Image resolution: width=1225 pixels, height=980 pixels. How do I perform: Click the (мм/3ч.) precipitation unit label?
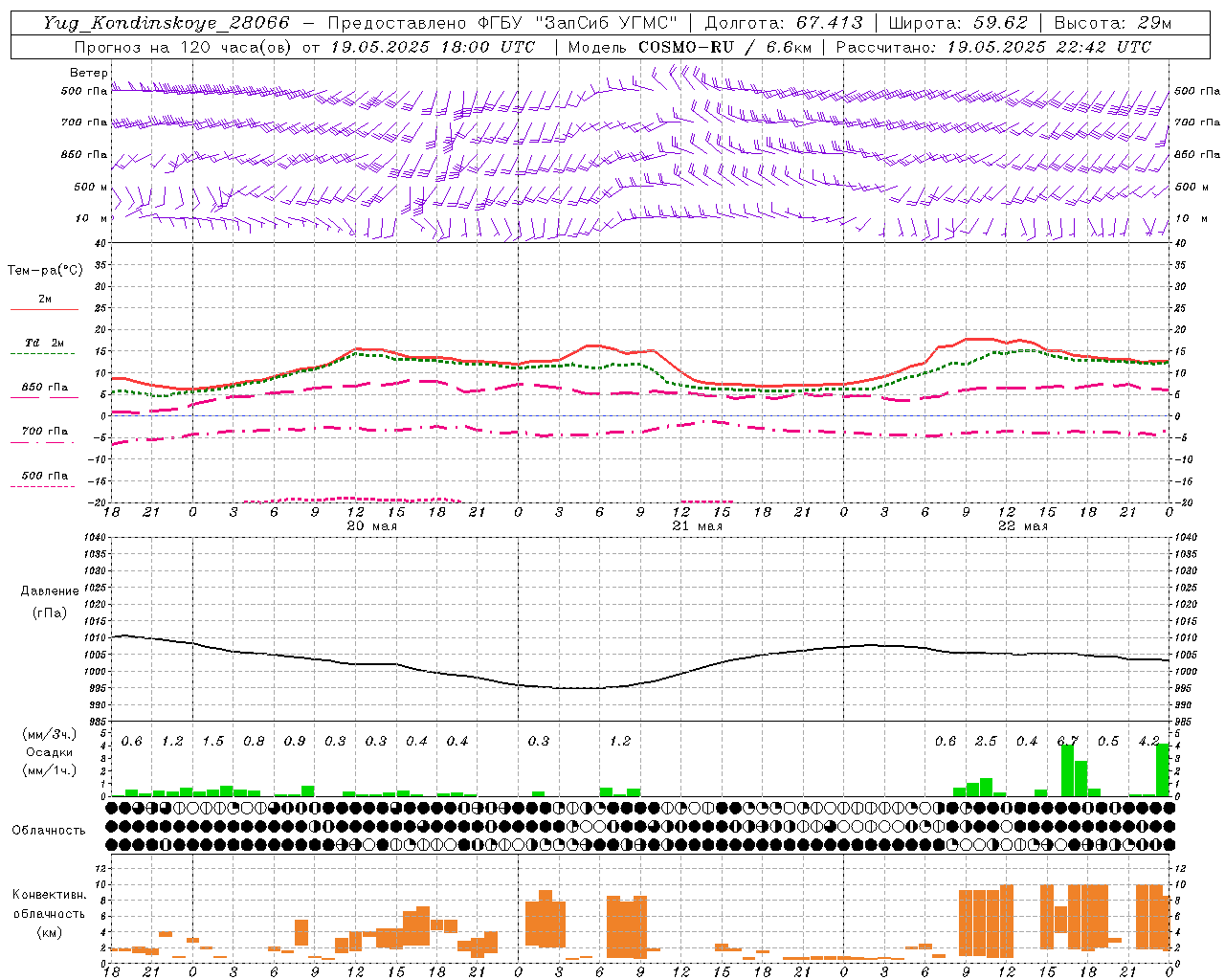[49, 734]
